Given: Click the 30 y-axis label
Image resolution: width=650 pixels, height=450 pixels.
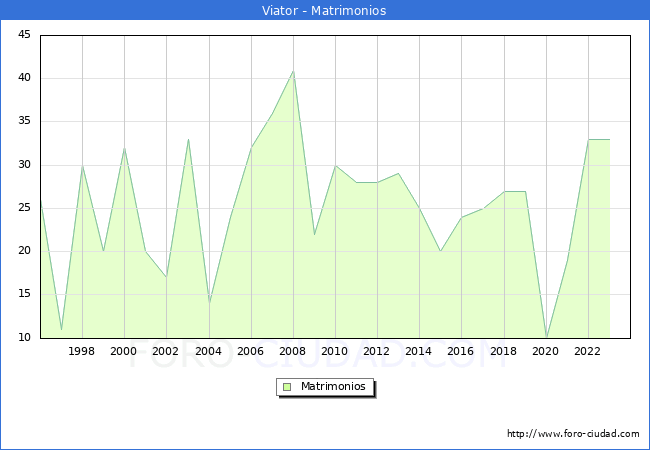Looking at the screenshot, I should point(23,165).
